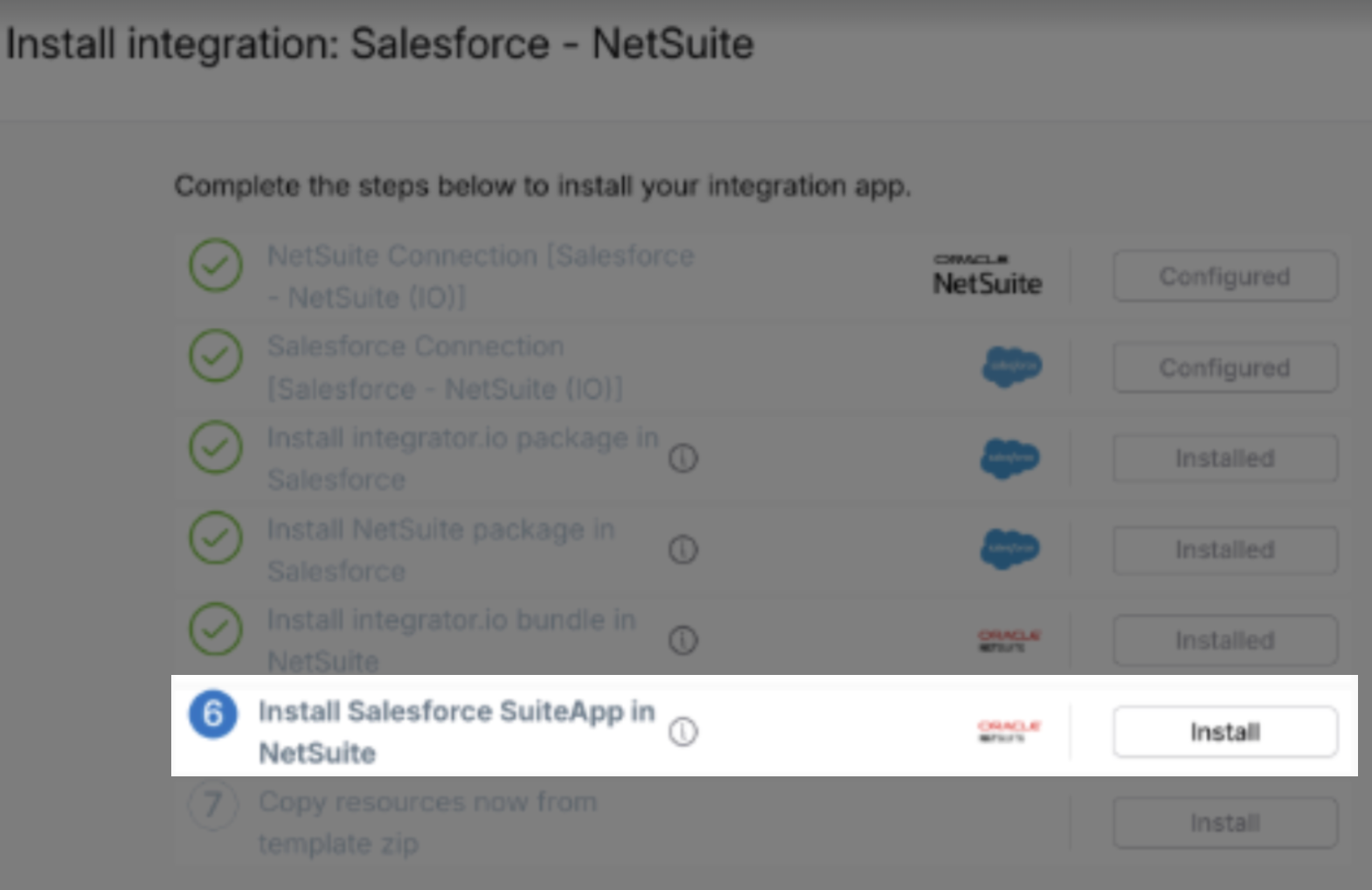Image resolution: width=1372 pixels, height=890 pixels.
Task: Select 'NetSuite Connection [Salesforce - NetSuite (IO)]' text
Action: coord(481,276)
